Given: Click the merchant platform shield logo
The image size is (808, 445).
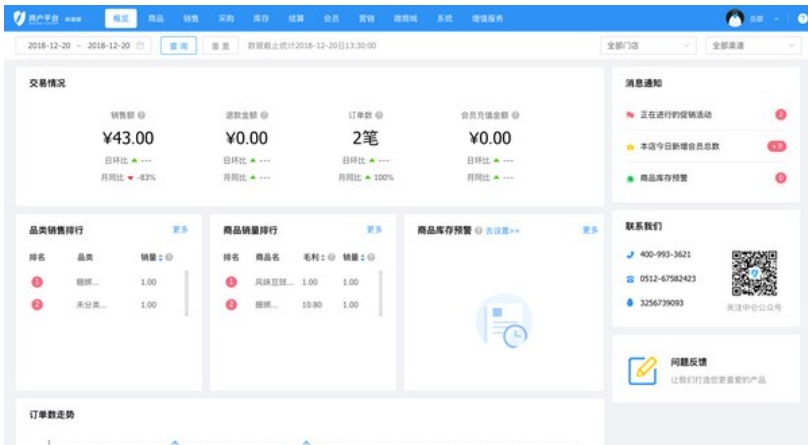Looking at the screenshot, I should click(x=19, y=18).
